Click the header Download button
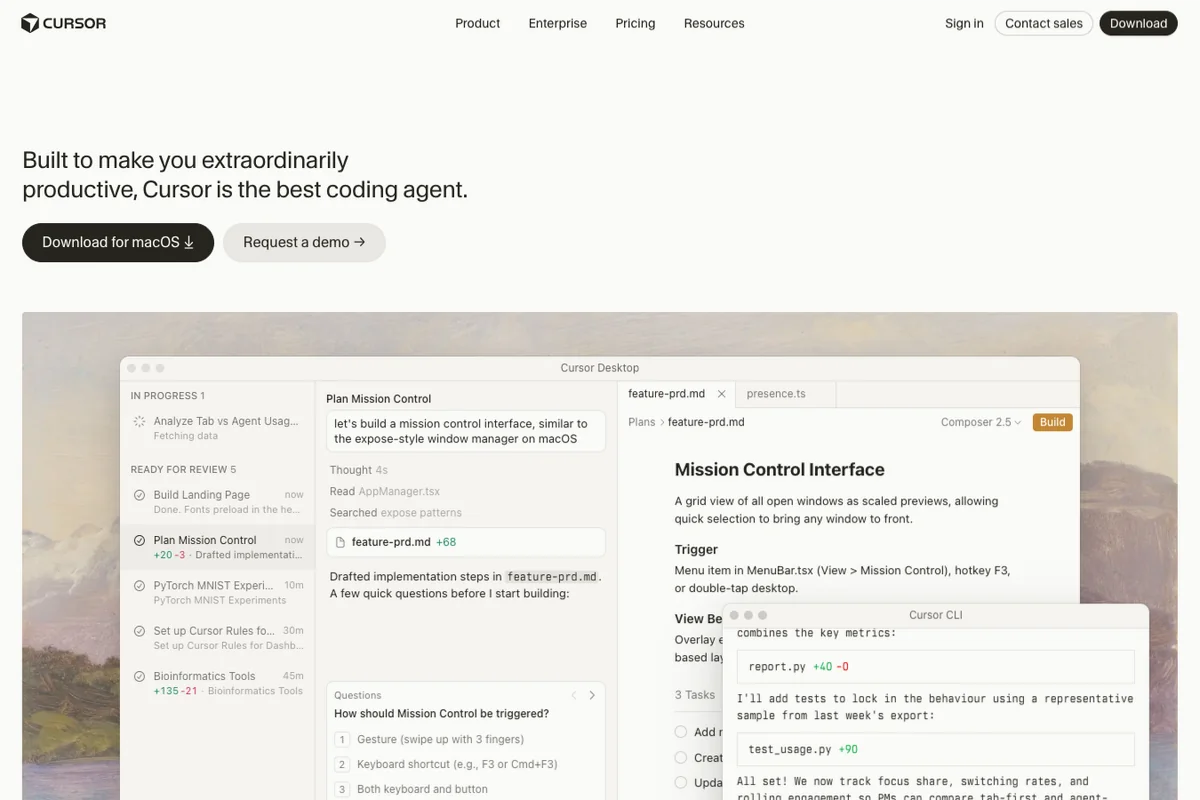1200x800 pixels. 1138,23
